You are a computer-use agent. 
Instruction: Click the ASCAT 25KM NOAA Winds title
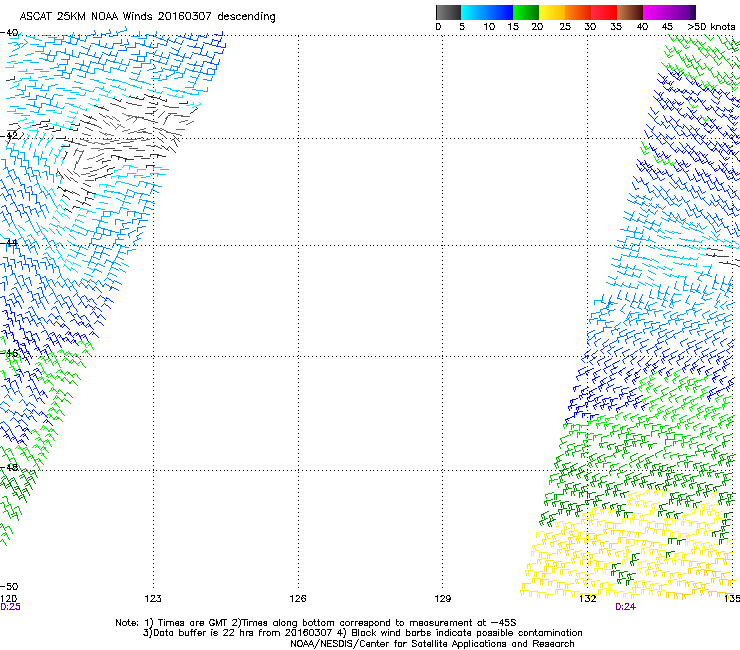[x=147, y=17]
